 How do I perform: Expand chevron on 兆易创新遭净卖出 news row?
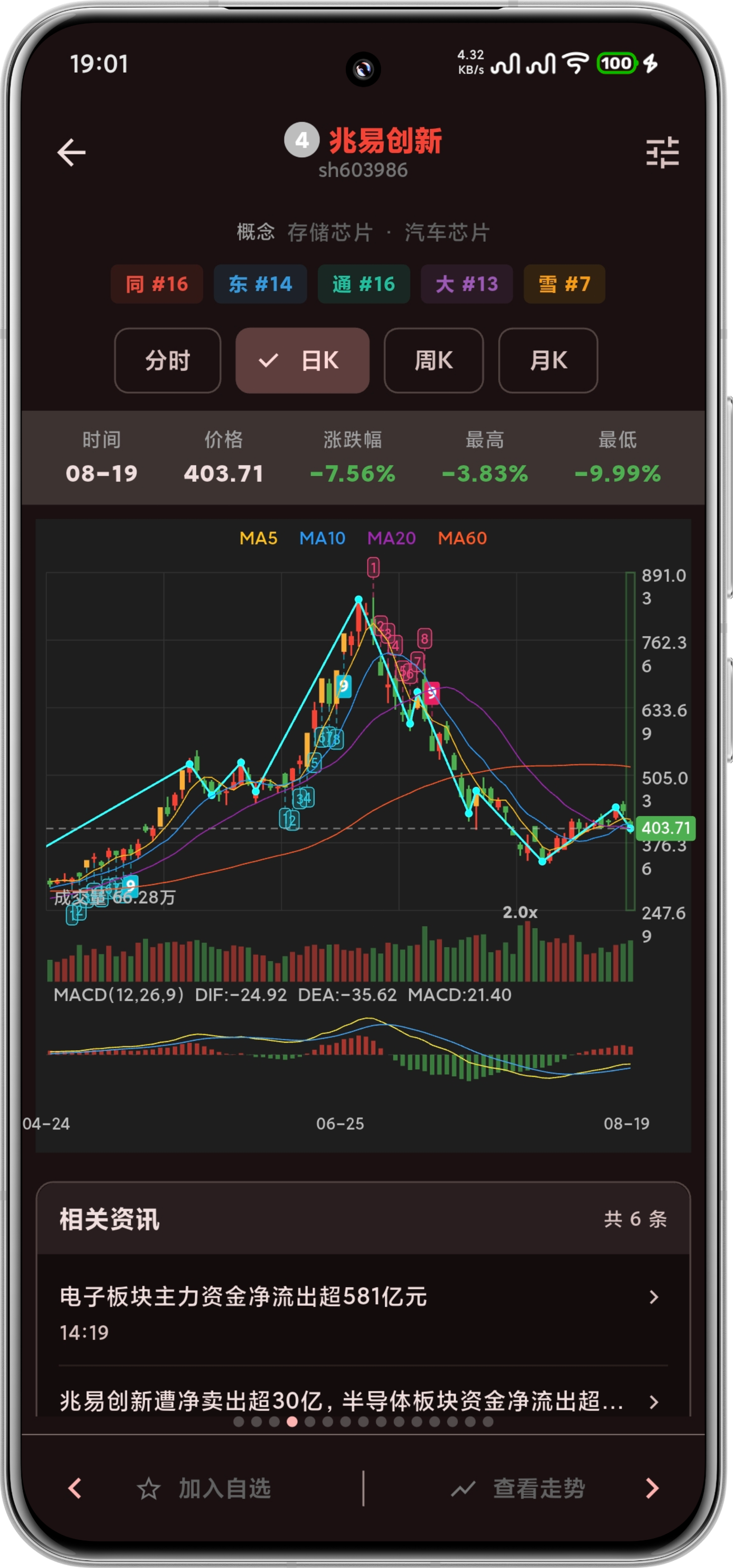tap(654, 1402)
